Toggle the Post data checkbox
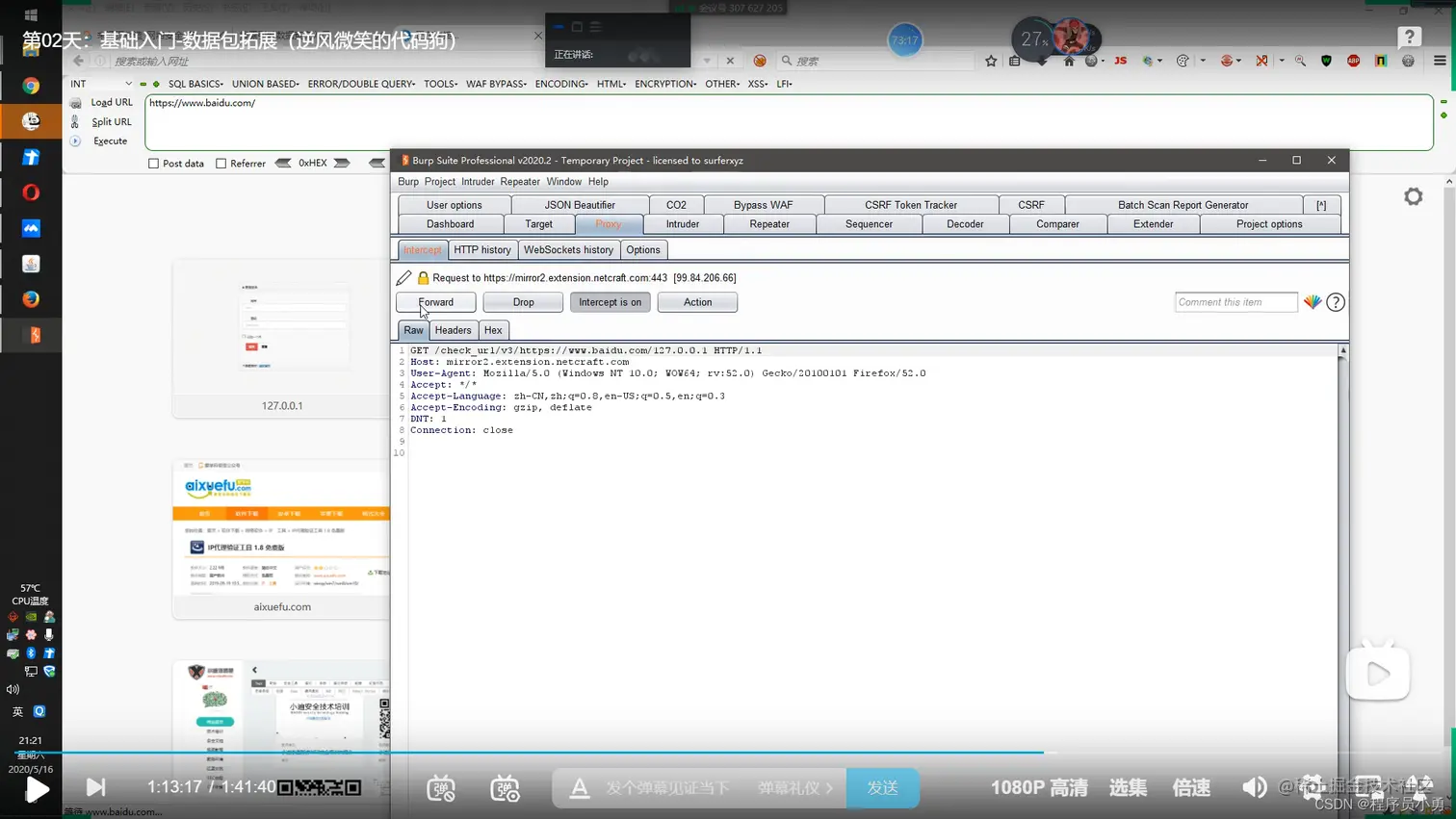The height and width of the screenshot is (819, 1456). (x=154, y=164)
